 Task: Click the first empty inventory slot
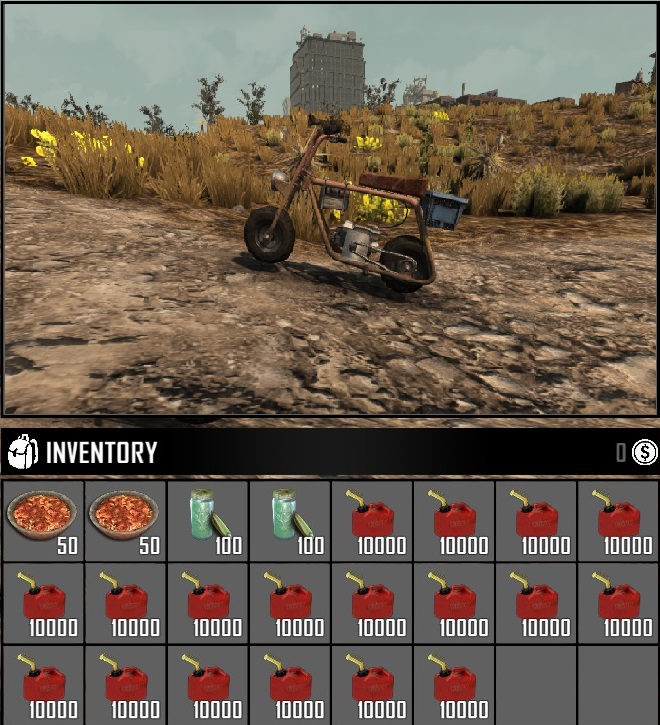pos(536,685)
